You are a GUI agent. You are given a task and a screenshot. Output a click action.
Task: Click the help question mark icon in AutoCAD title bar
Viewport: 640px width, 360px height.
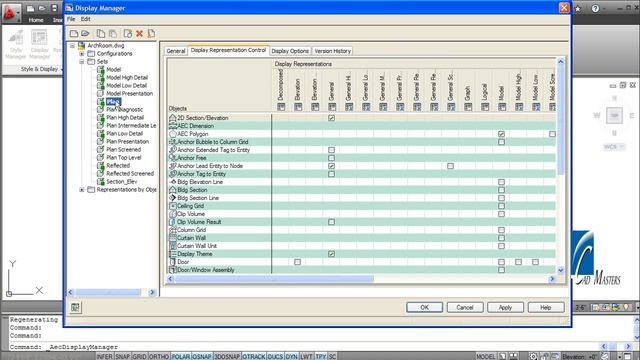[596, 8]
